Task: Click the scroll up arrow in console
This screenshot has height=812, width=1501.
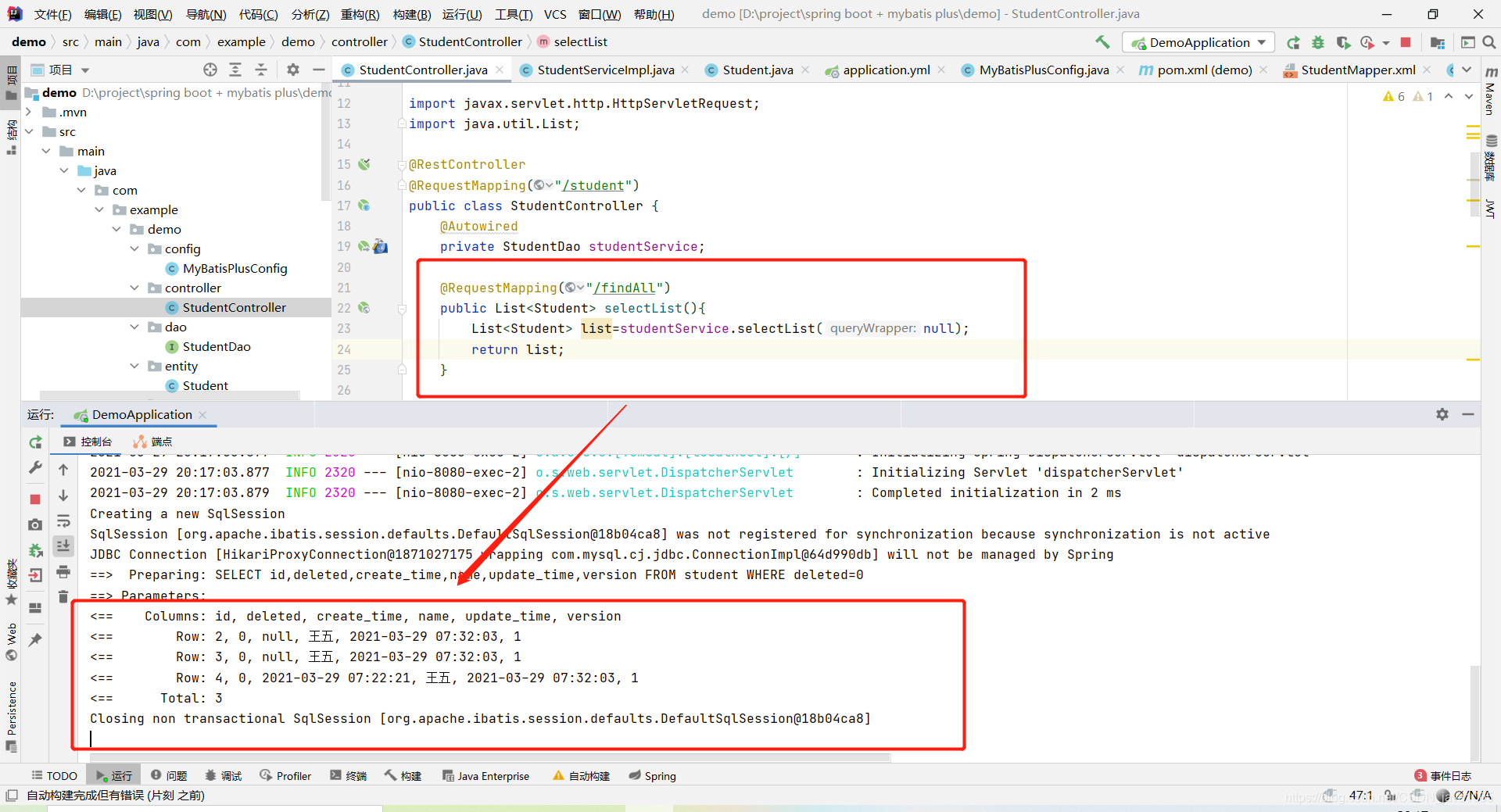Action: coord(63,470)
